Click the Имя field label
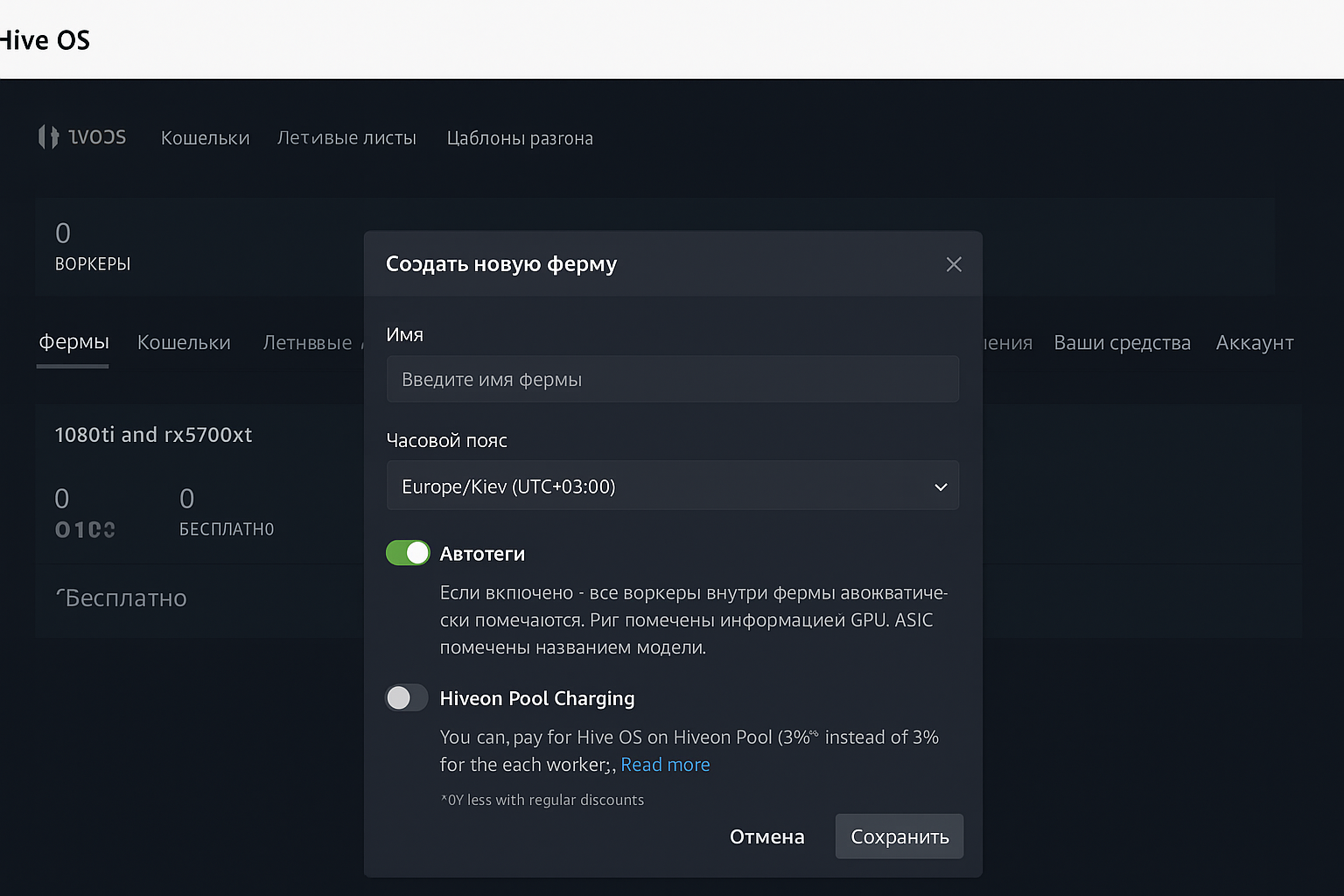Screen dimensions: 1344x896 (x=404, y=335)
